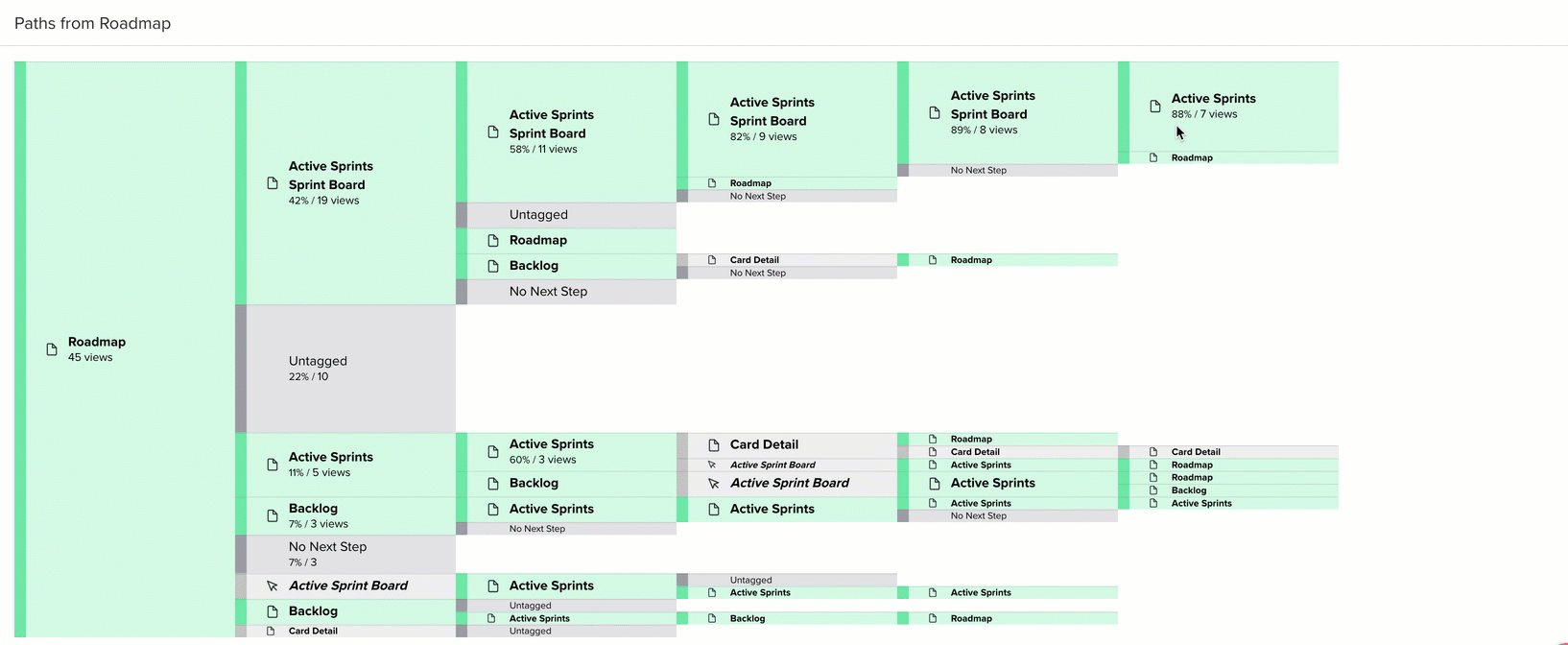Screen dimensions: 1568x645
Task: Click the cursor icon beside Active Sprint Board row
Action: click(x=273, y=585)
